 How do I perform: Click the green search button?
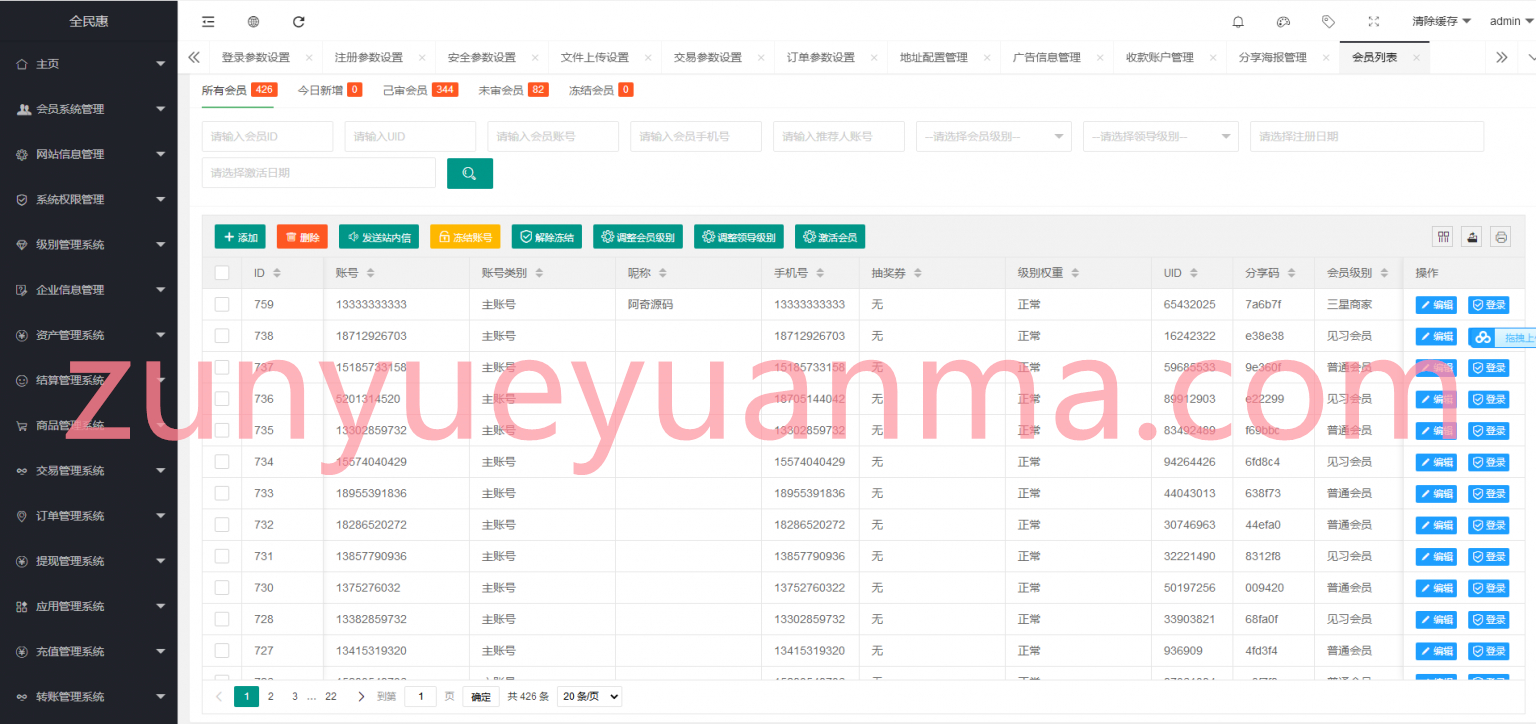469,173
